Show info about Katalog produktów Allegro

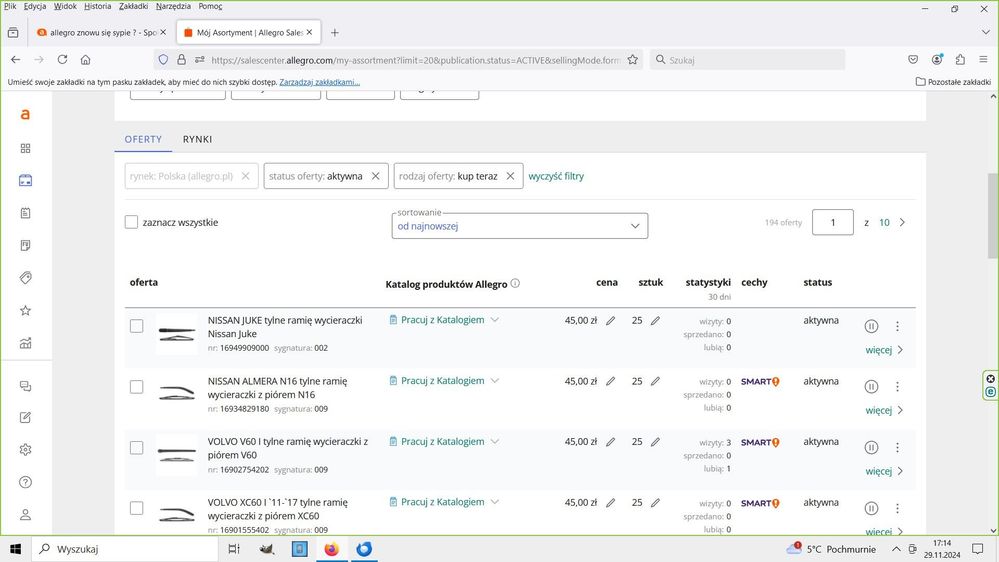pos(515,284)
